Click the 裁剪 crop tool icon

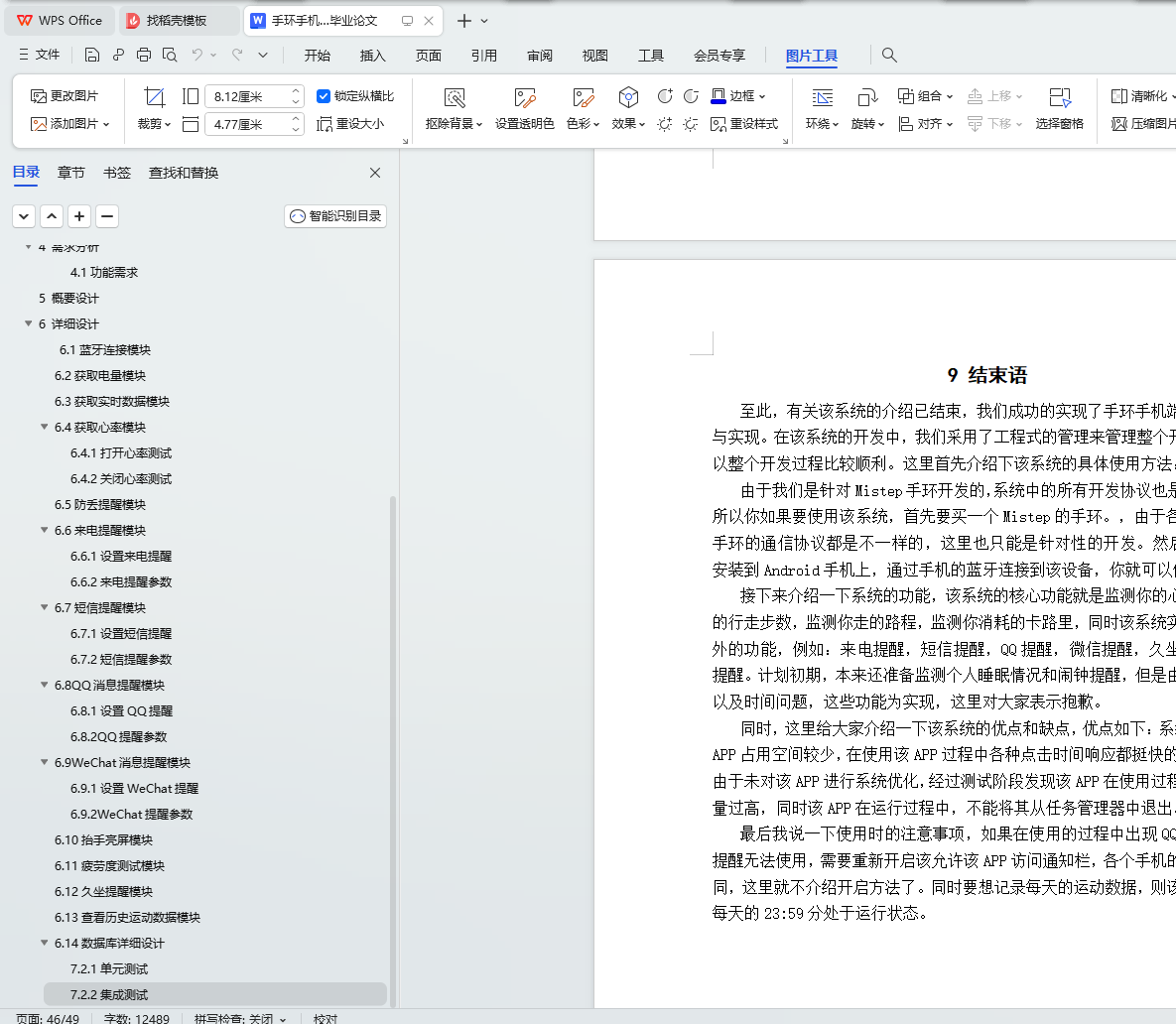[x=154, y=96]
